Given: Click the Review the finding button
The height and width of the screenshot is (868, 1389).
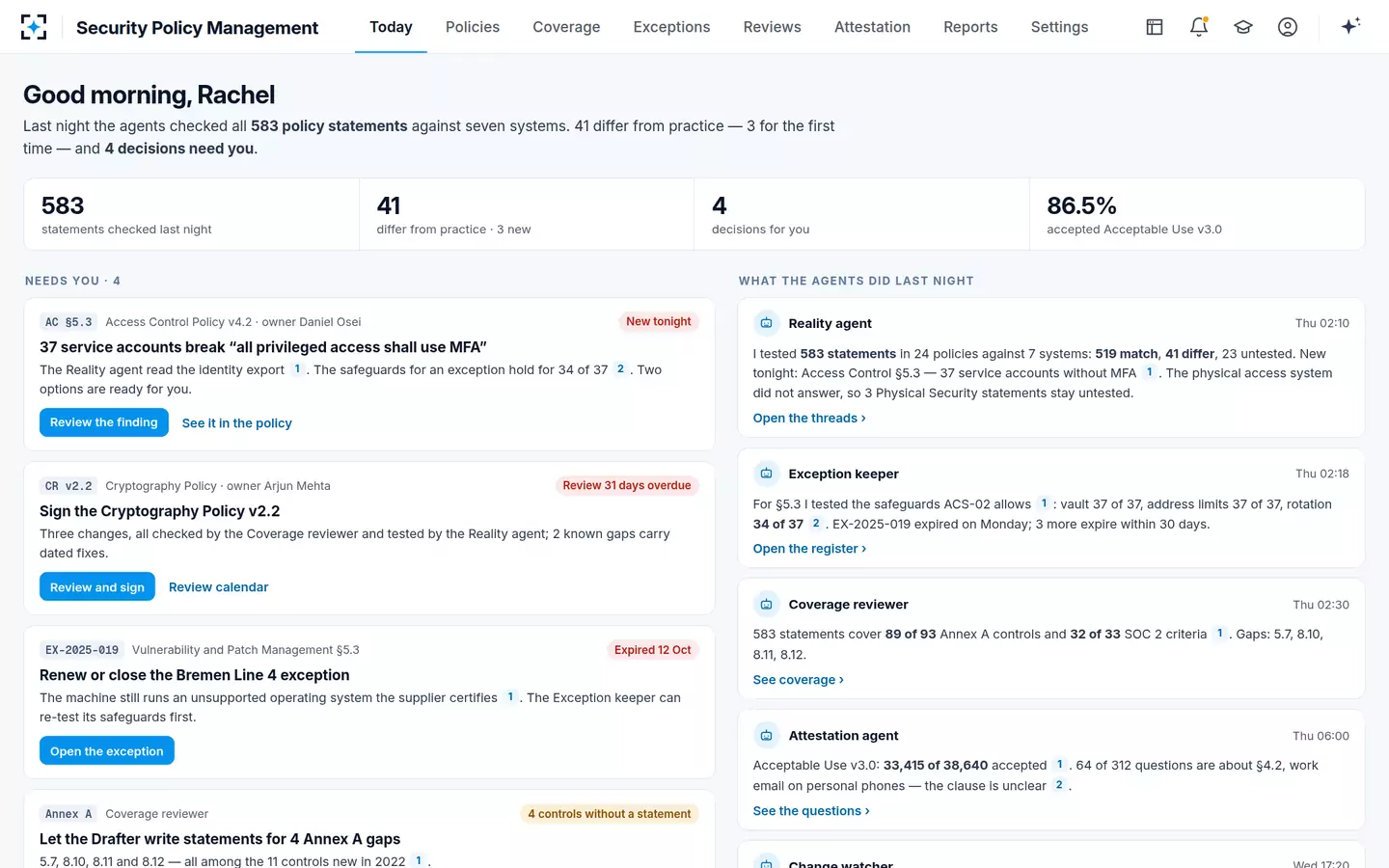Looking at the screenshot, I should coord(104,422).
